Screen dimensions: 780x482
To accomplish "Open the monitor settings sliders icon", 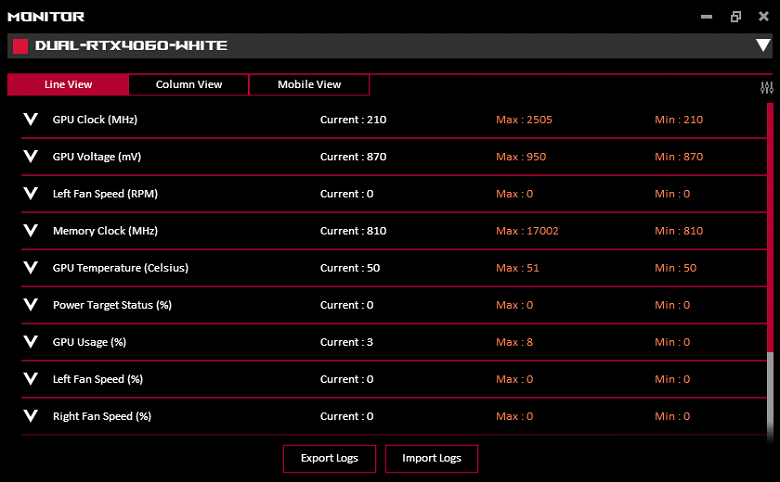I will pos(767,88).
